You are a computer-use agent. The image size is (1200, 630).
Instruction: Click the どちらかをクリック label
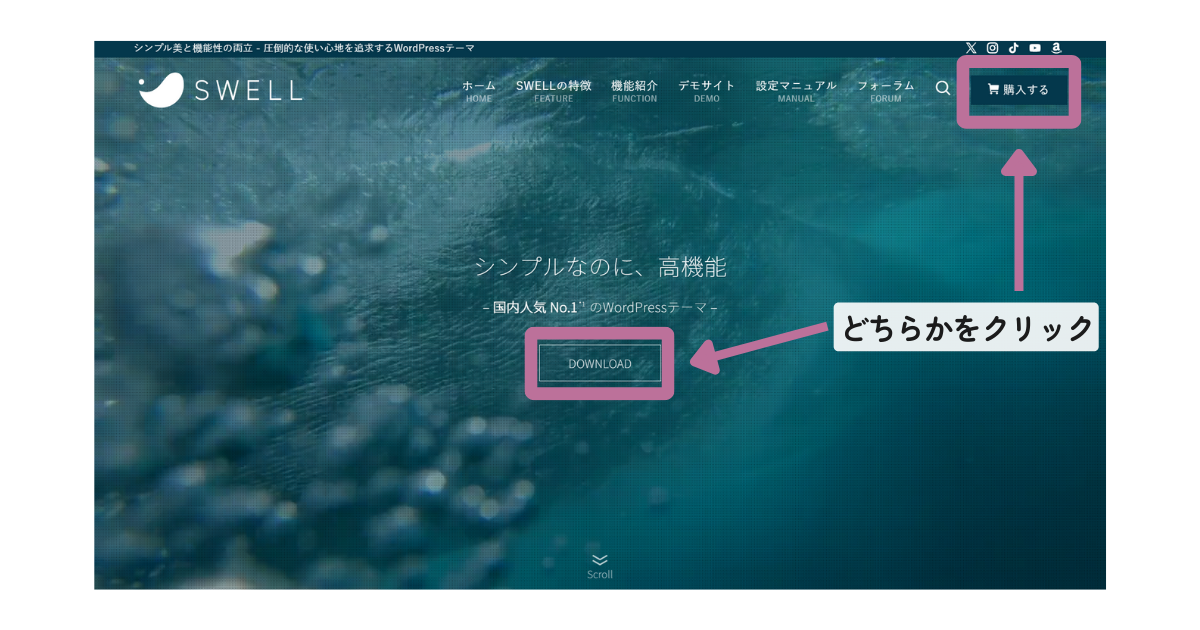click(x=965, y=326)
